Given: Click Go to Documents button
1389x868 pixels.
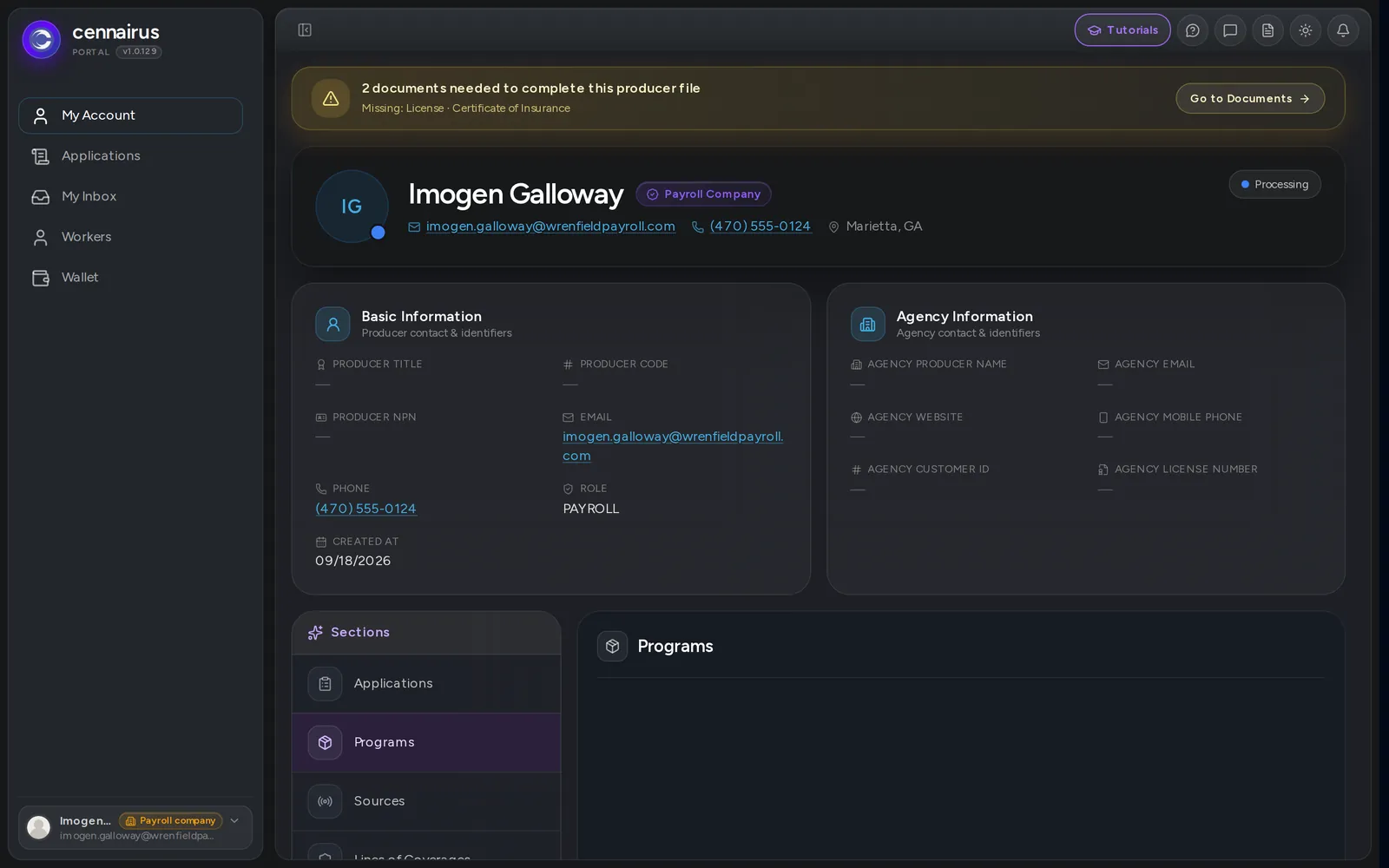Looking at the screenshot, I should point(1250,99).
